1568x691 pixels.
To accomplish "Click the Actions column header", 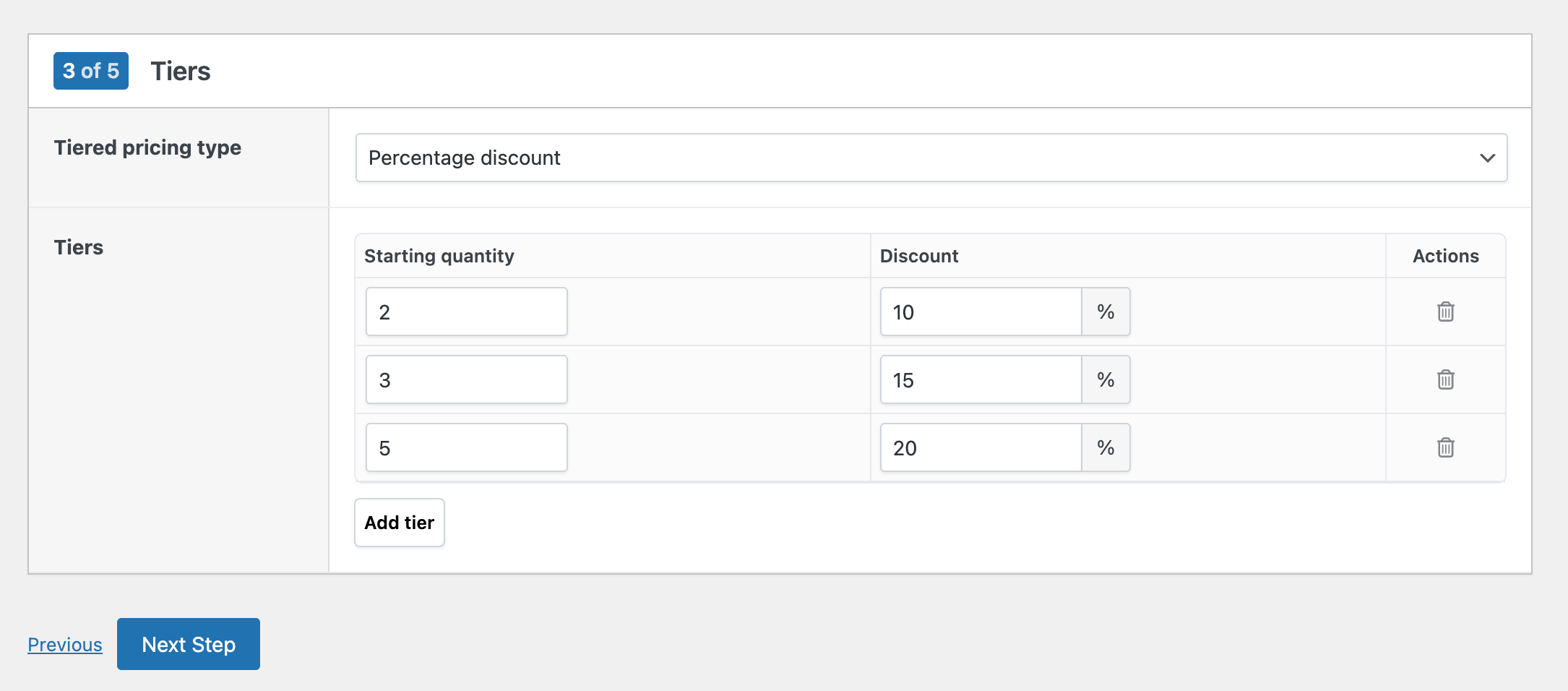I will (x=1445, y=256).
